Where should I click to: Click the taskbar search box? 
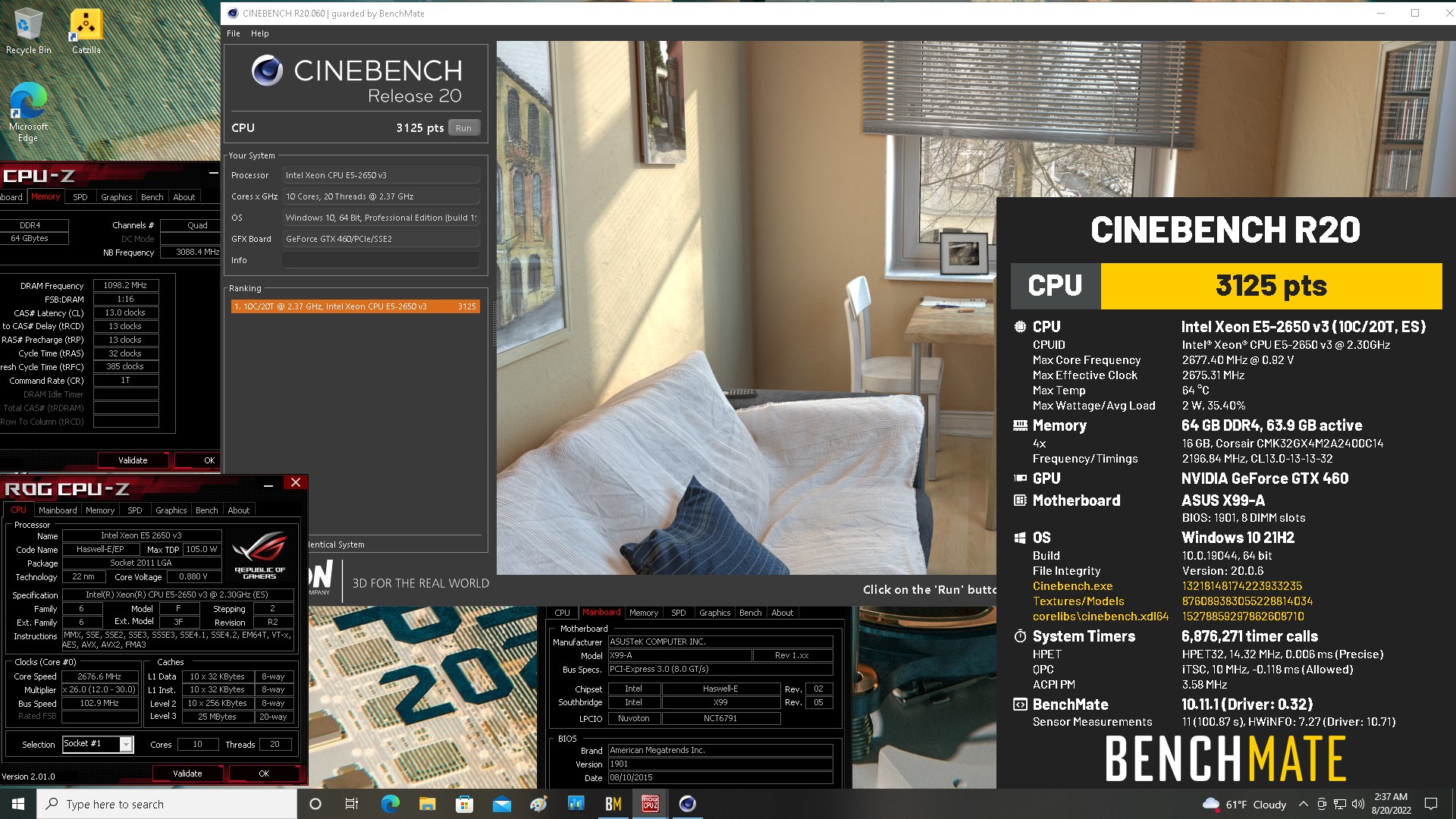[x=167, y=804]
